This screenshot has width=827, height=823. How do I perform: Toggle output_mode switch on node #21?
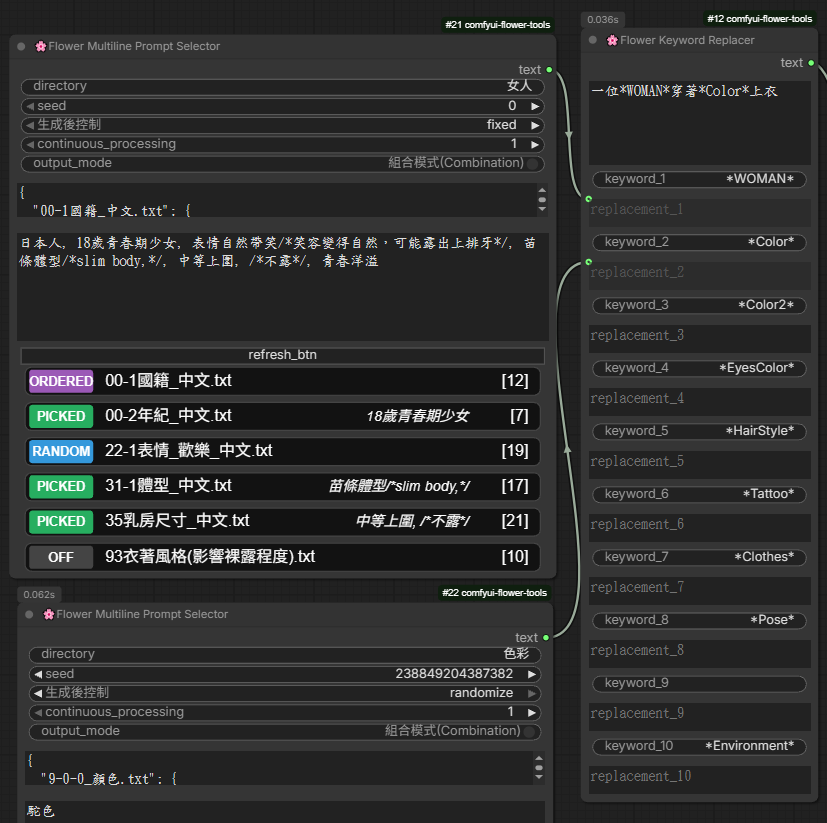coord(533,164)
